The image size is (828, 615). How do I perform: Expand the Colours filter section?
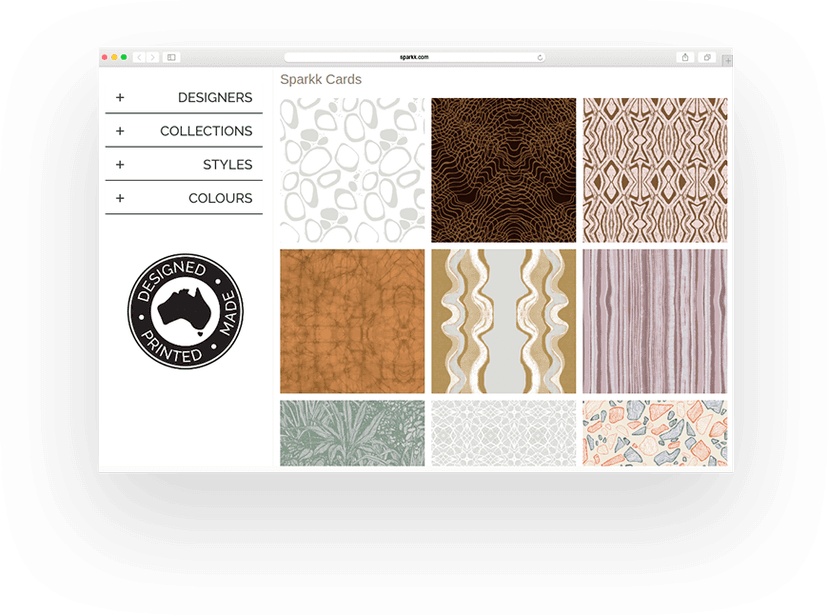[184, 198]
